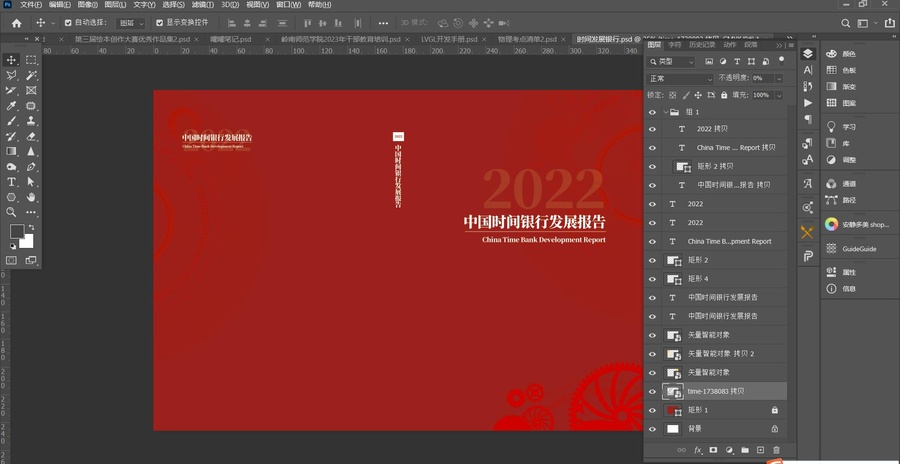Add layer style via fx icon
This screenshot has height=464, width=900.
click(698, 450)
